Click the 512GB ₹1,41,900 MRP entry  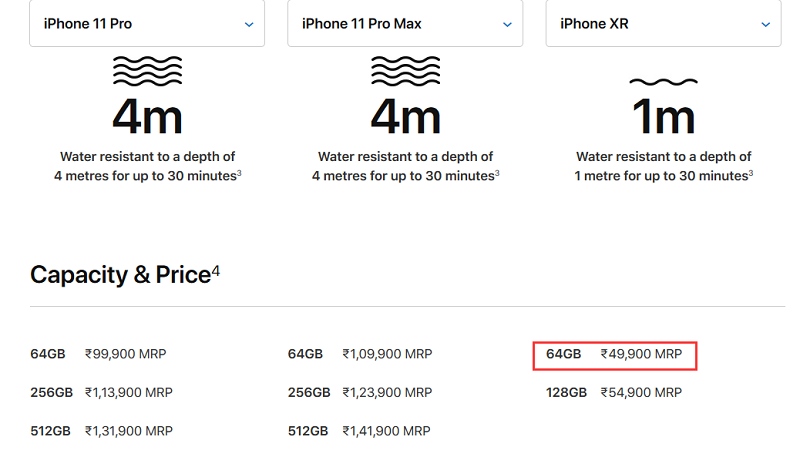(x=359, y=431)
